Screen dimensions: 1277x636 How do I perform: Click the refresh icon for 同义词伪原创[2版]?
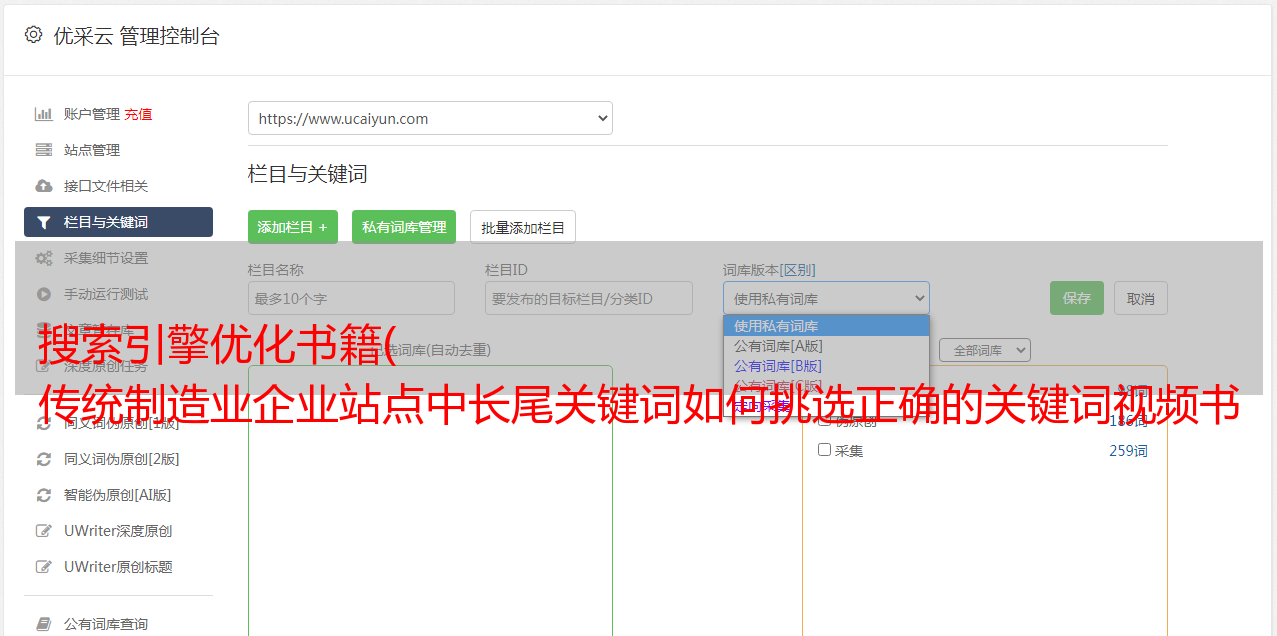pos(44,459)
